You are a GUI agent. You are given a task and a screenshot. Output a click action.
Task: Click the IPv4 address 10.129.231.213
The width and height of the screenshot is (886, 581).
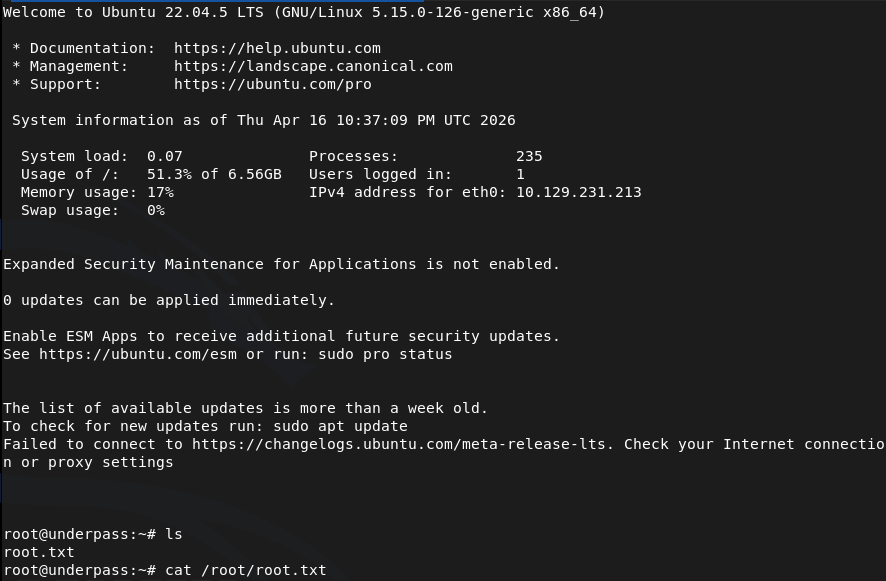click(x=578, y=192)
